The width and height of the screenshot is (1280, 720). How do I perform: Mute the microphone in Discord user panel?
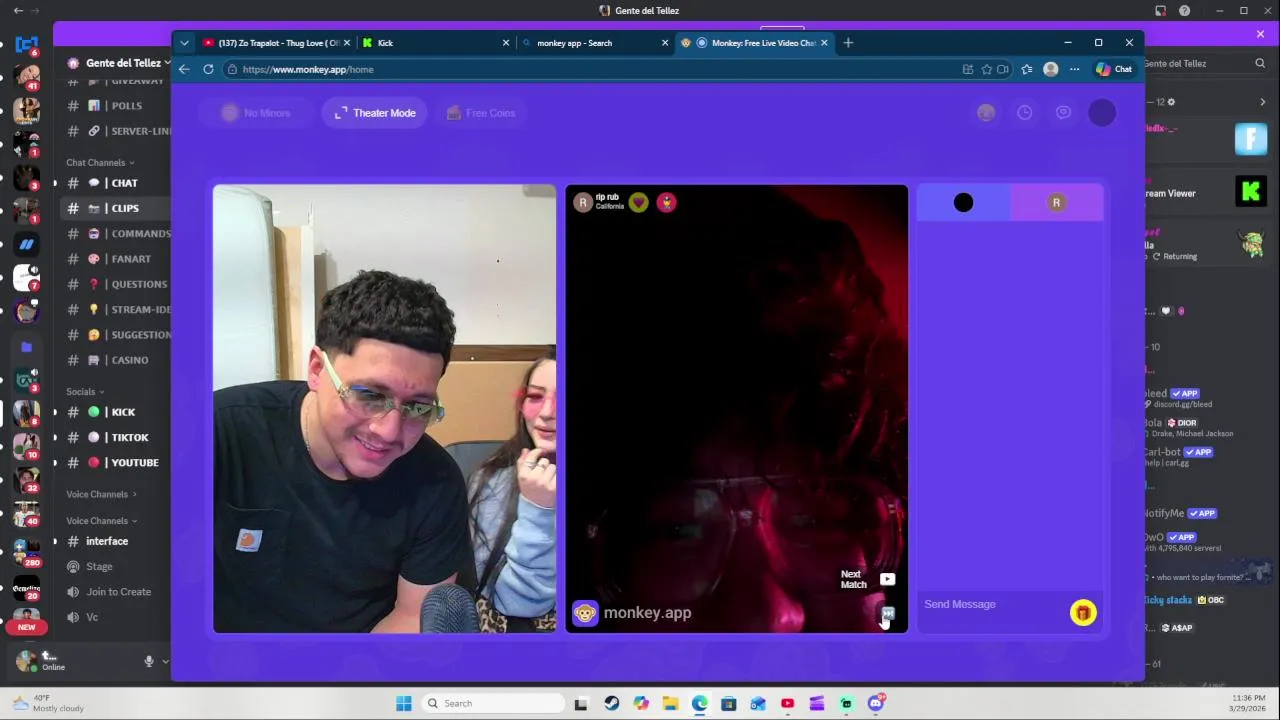coord(149,661)
